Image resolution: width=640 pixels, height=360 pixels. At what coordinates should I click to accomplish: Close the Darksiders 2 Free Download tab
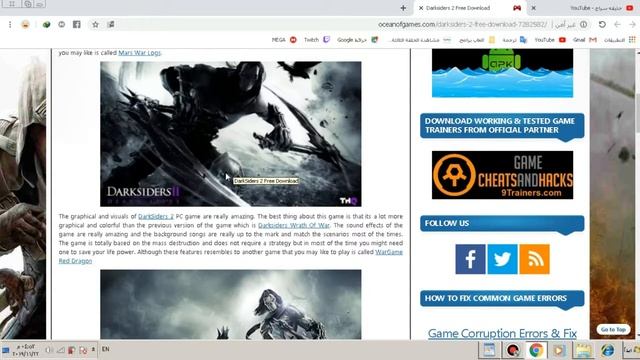(x=421, y=8)
